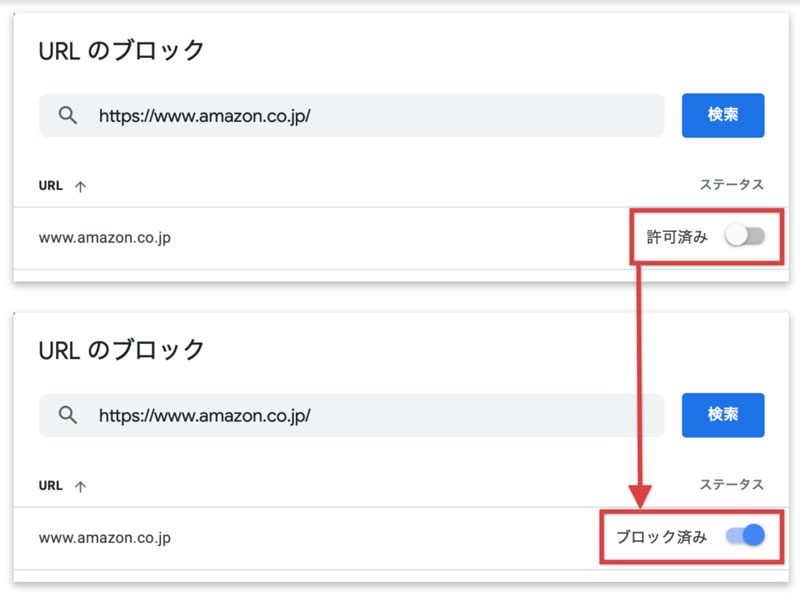Turn off the ブロック済み toggle for www.amazon.co.jp
This screenshot has height=596, width=800.
point(745,535)
